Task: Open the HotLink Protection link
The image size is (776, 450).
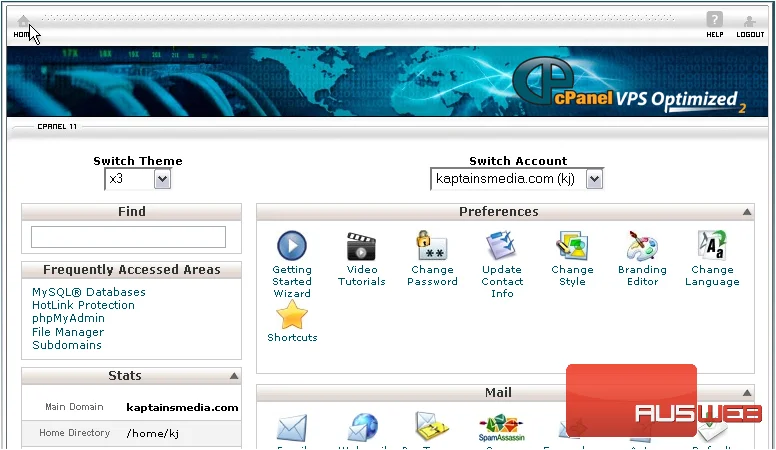Action: coord(83,305)
